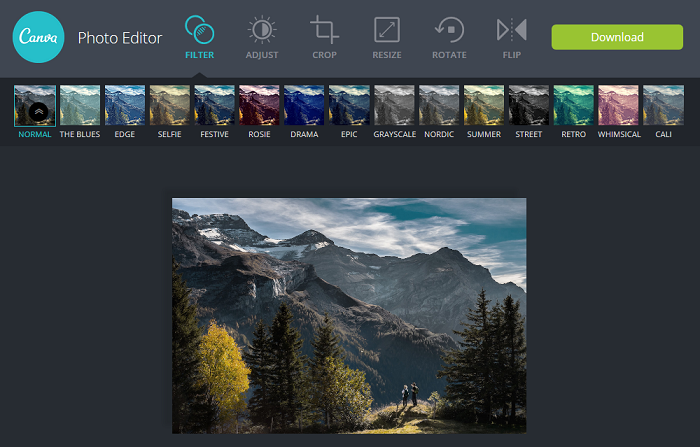This screenshot has width=700, height=447.
Task: Choose the Rotate tool
Action: [x=449, y=38]
